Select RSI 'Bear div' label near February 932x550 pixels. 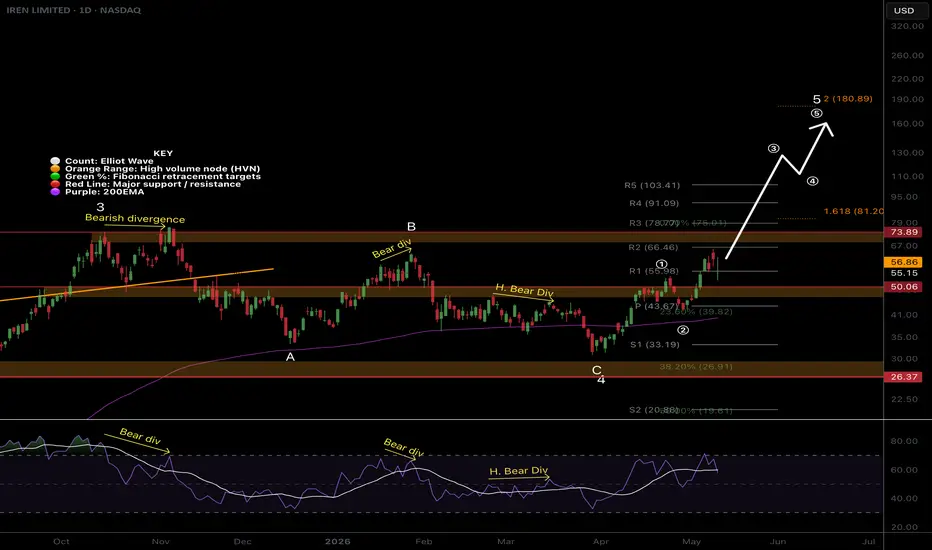(404, 448)
